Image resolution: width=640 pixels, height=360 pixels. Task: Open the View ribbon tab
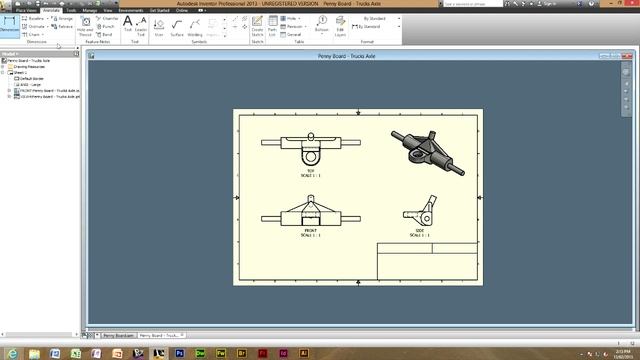tap(108, 10)
